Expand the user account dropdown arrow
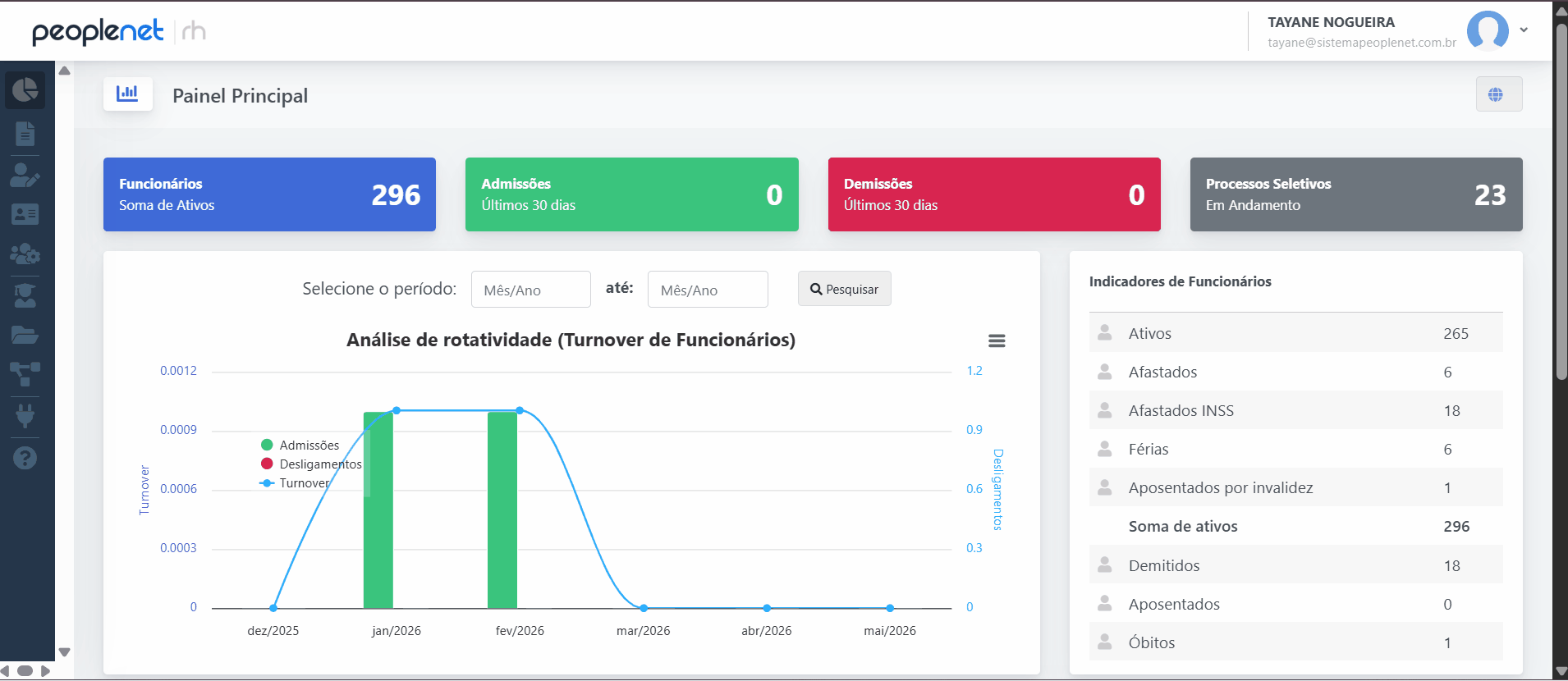This screenshot has width=1568, height=681. pyautogui.click(x=1524, y=30)
